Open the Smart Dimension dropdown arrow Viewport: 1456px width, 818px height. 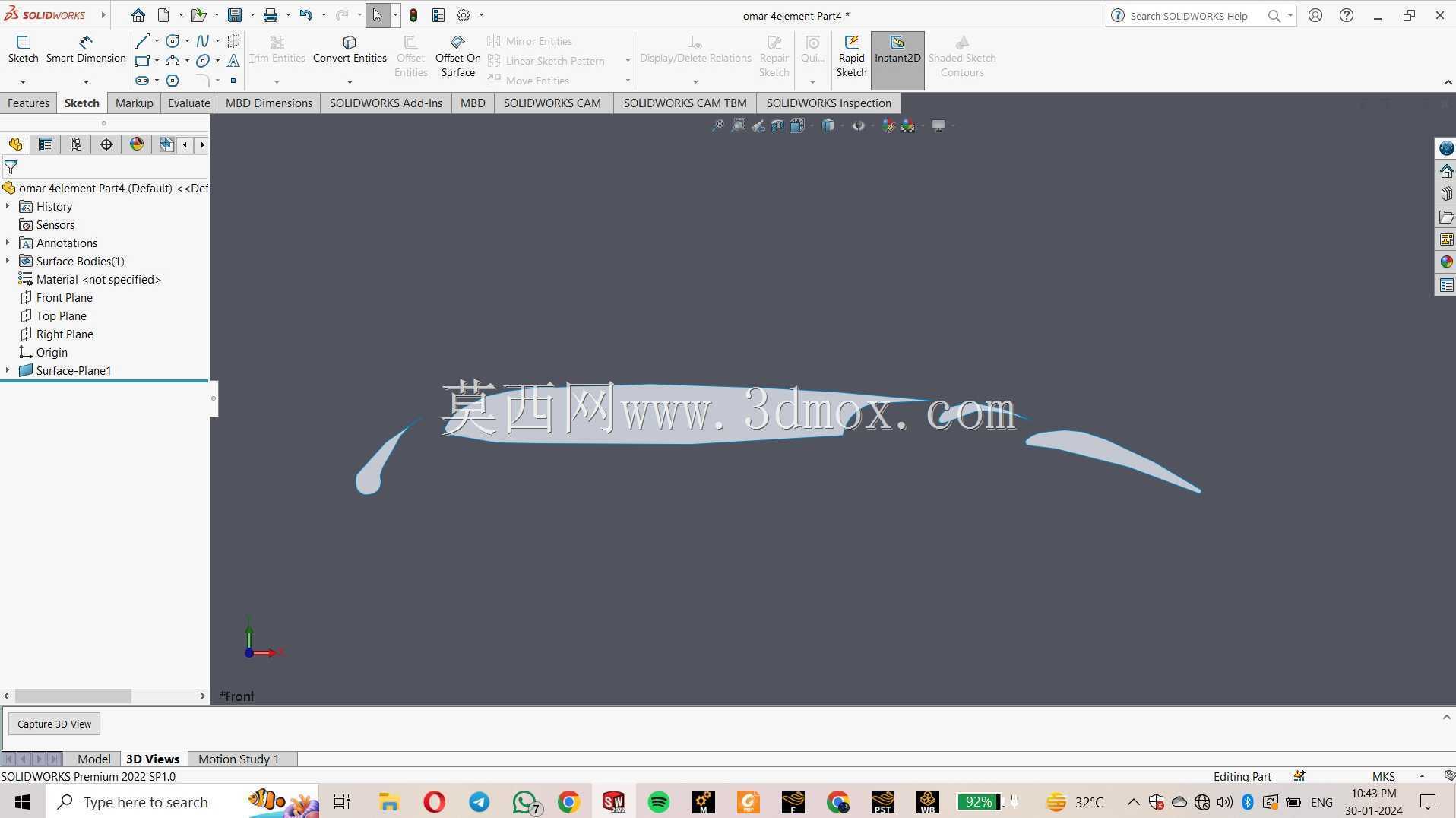(x=86, y=81)
